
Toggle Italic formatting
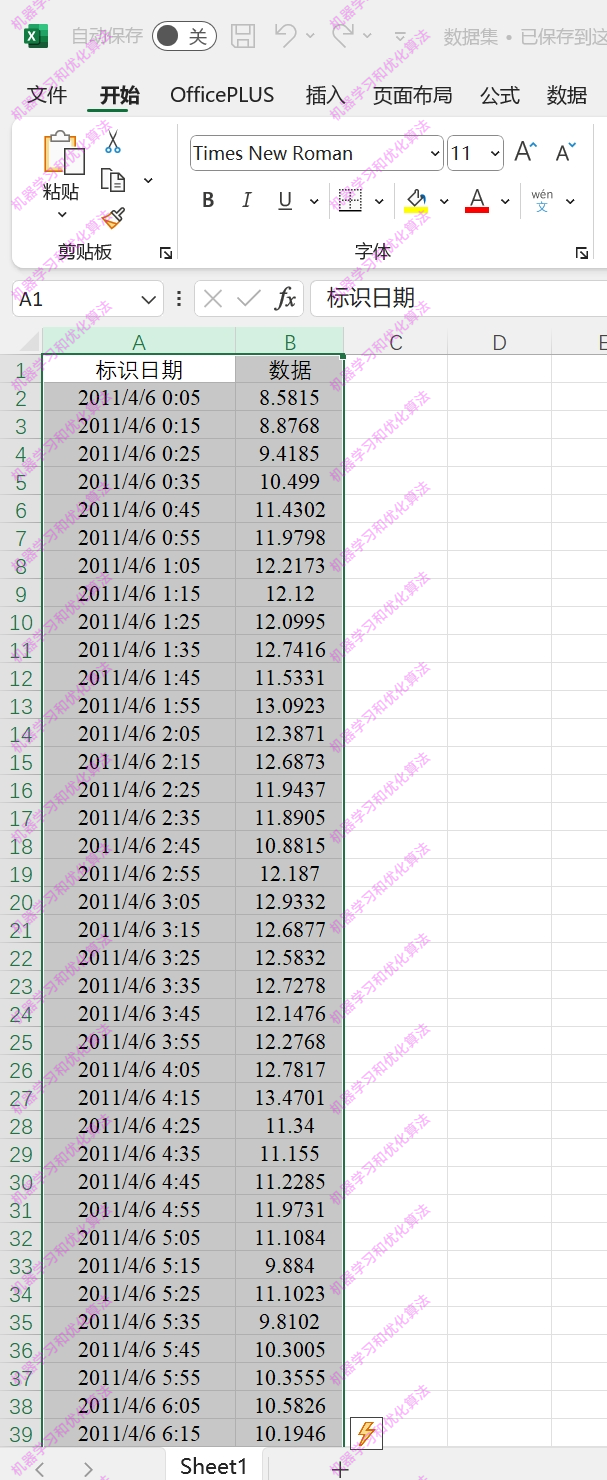click(x=247, y=200)
